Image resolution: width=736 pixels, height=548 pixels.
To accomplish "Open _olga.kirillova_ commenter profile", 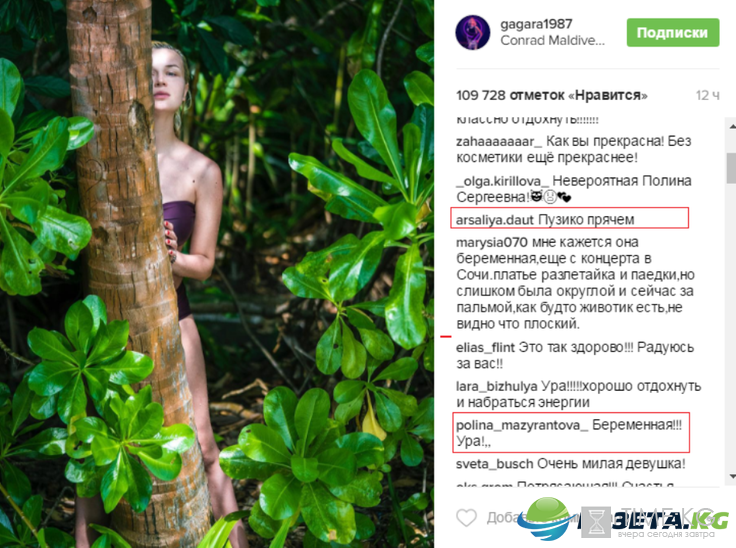I will coord(503,181).
